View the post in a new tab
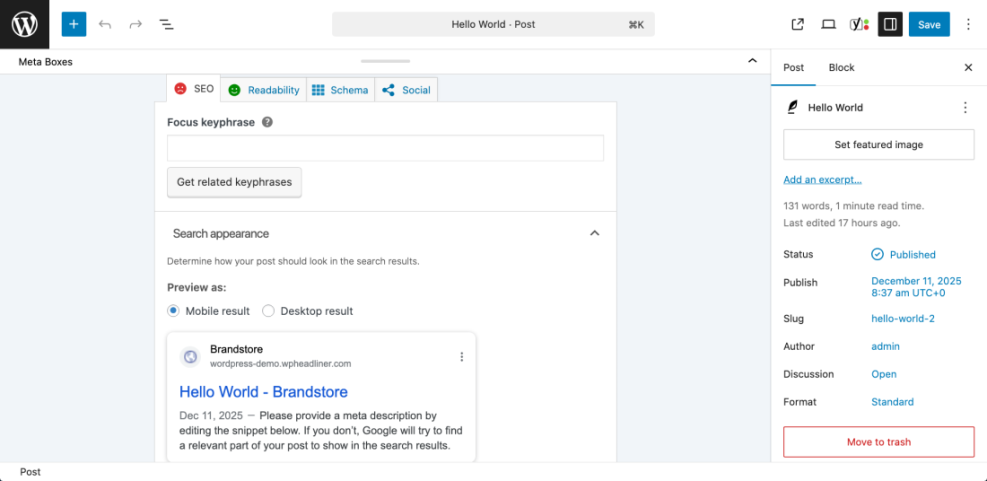The image size is (987, 481). point(798,25)
